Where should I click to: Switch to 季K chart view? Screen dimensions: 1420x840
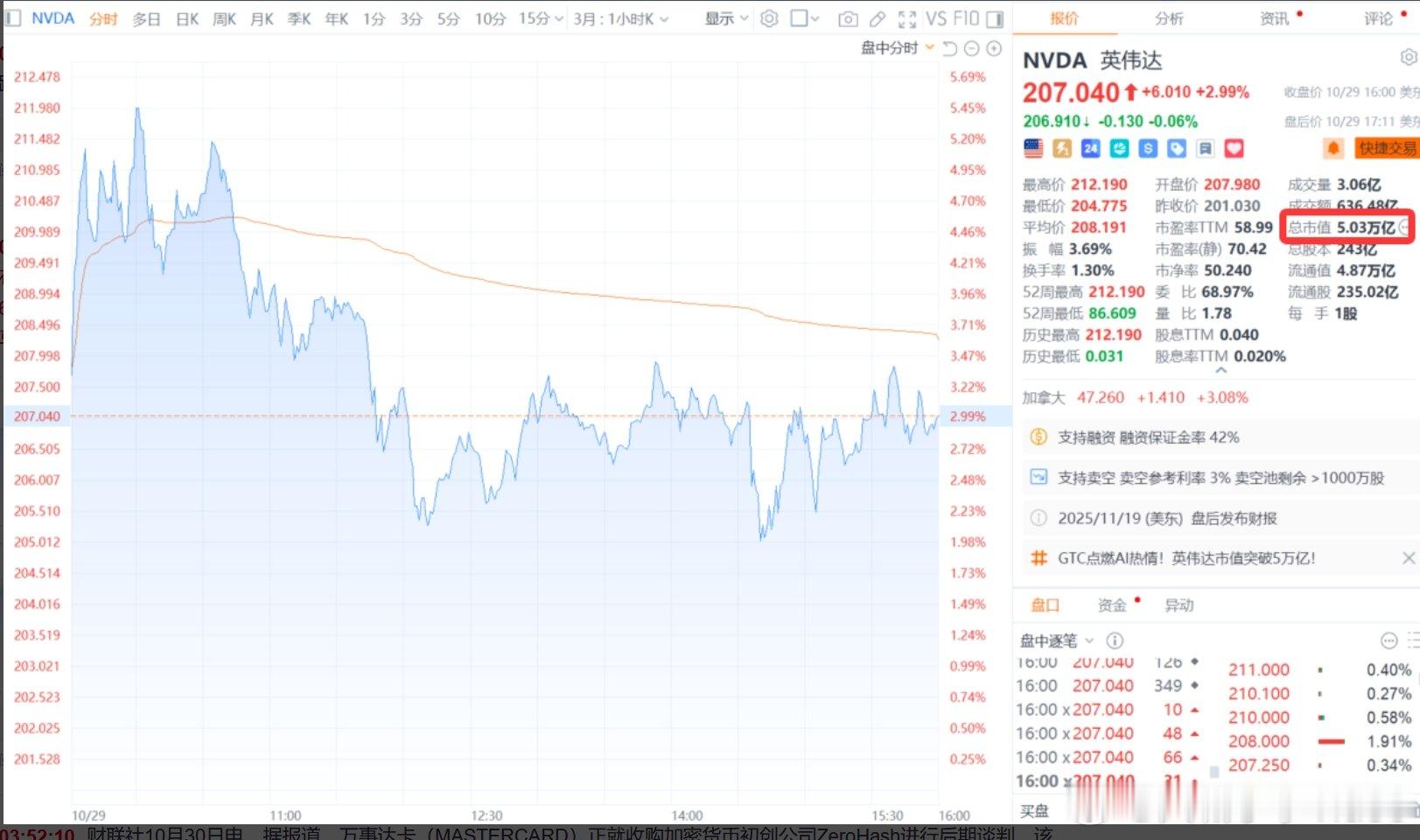click(x=299, y=18)
